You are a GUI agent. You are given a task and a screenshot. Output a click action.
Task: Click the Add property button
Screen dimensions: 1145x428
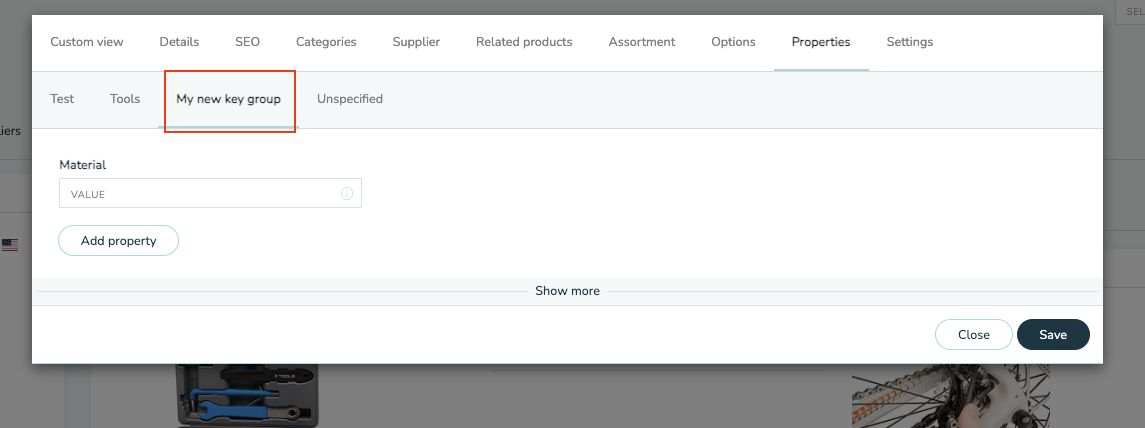[118, 240]
